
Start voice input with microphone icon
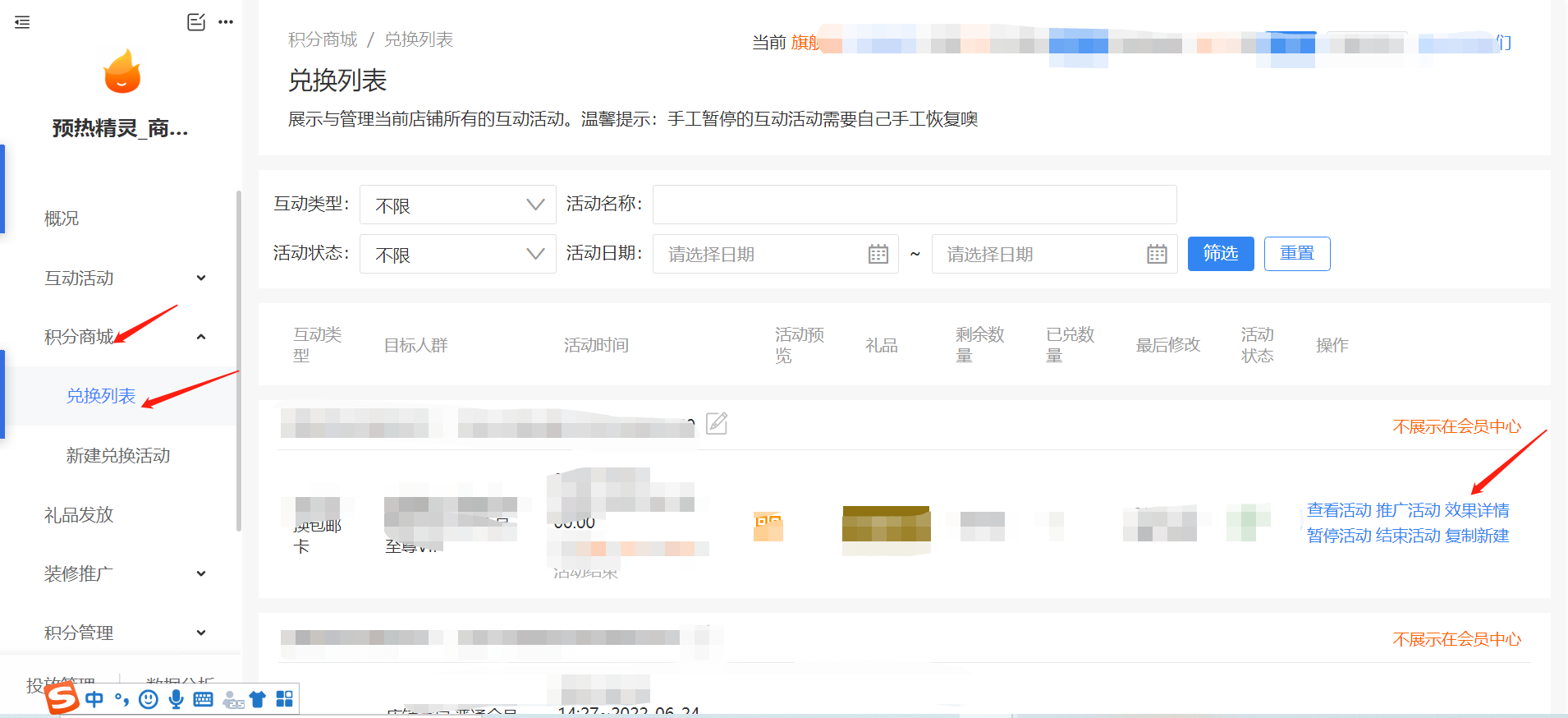176,699
